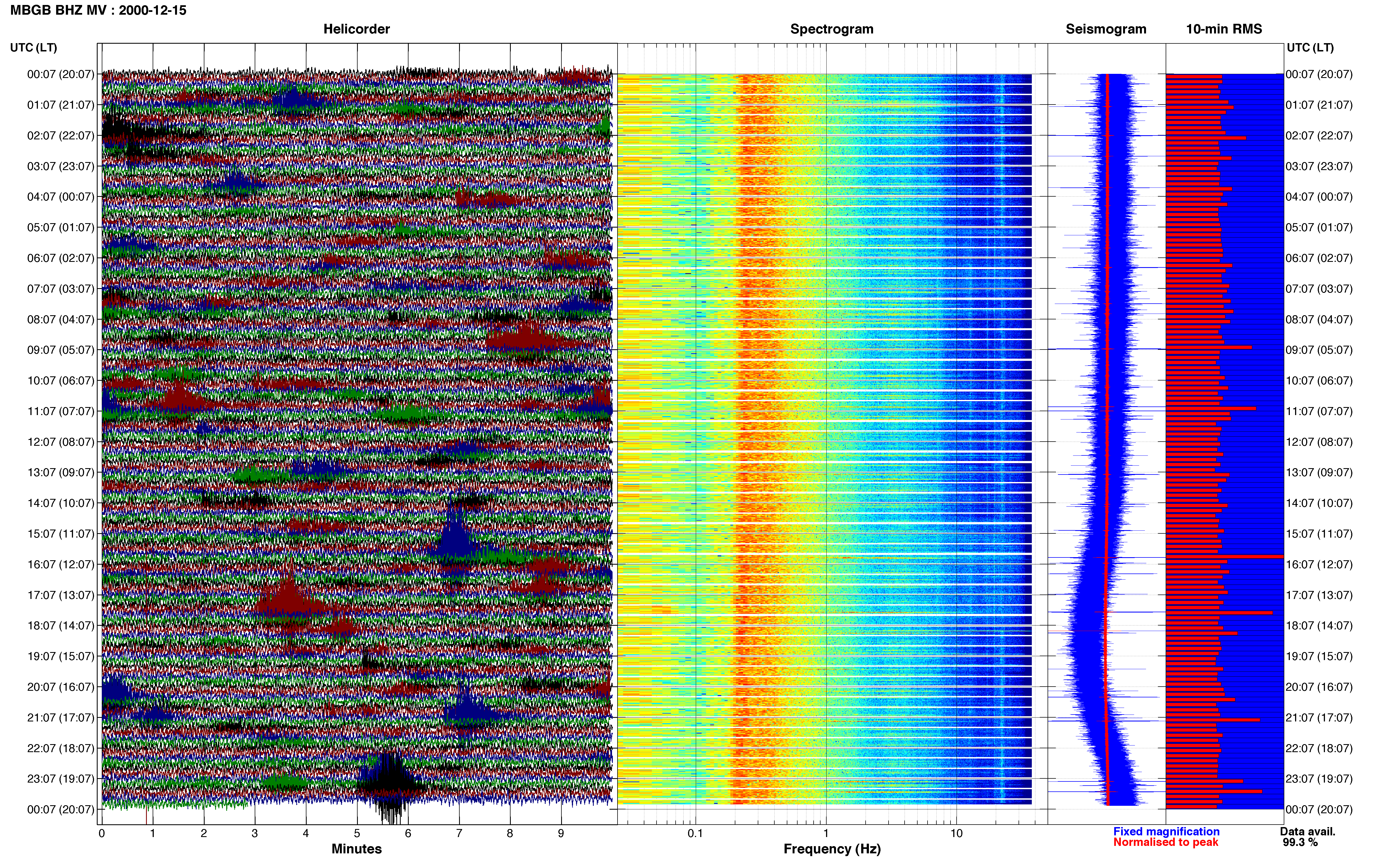The image size is (1388, 868).
Task: Click the left 16:07 (12:07) time label
Action: (x=61, y=564)
